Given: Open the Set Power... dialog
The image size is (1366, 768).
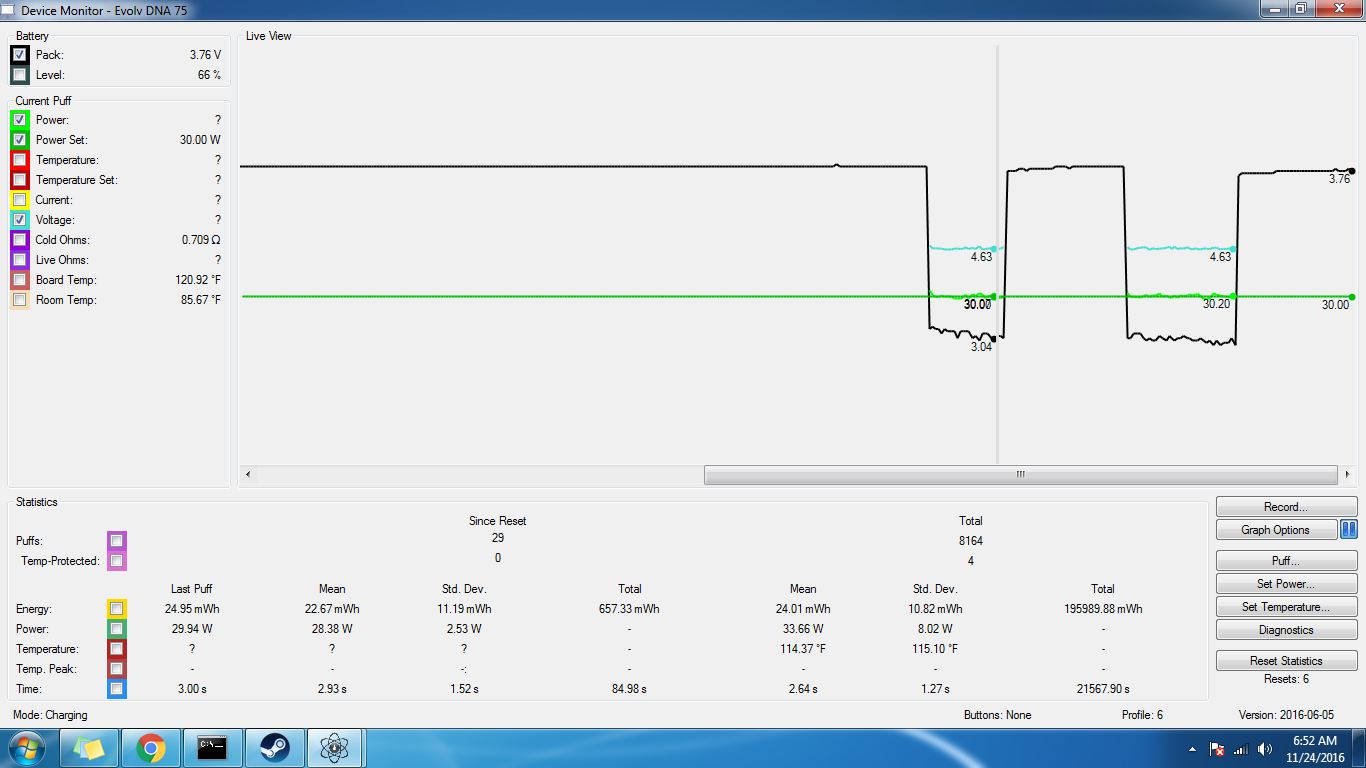Looking at the screenshot, I should point(1286,584).
